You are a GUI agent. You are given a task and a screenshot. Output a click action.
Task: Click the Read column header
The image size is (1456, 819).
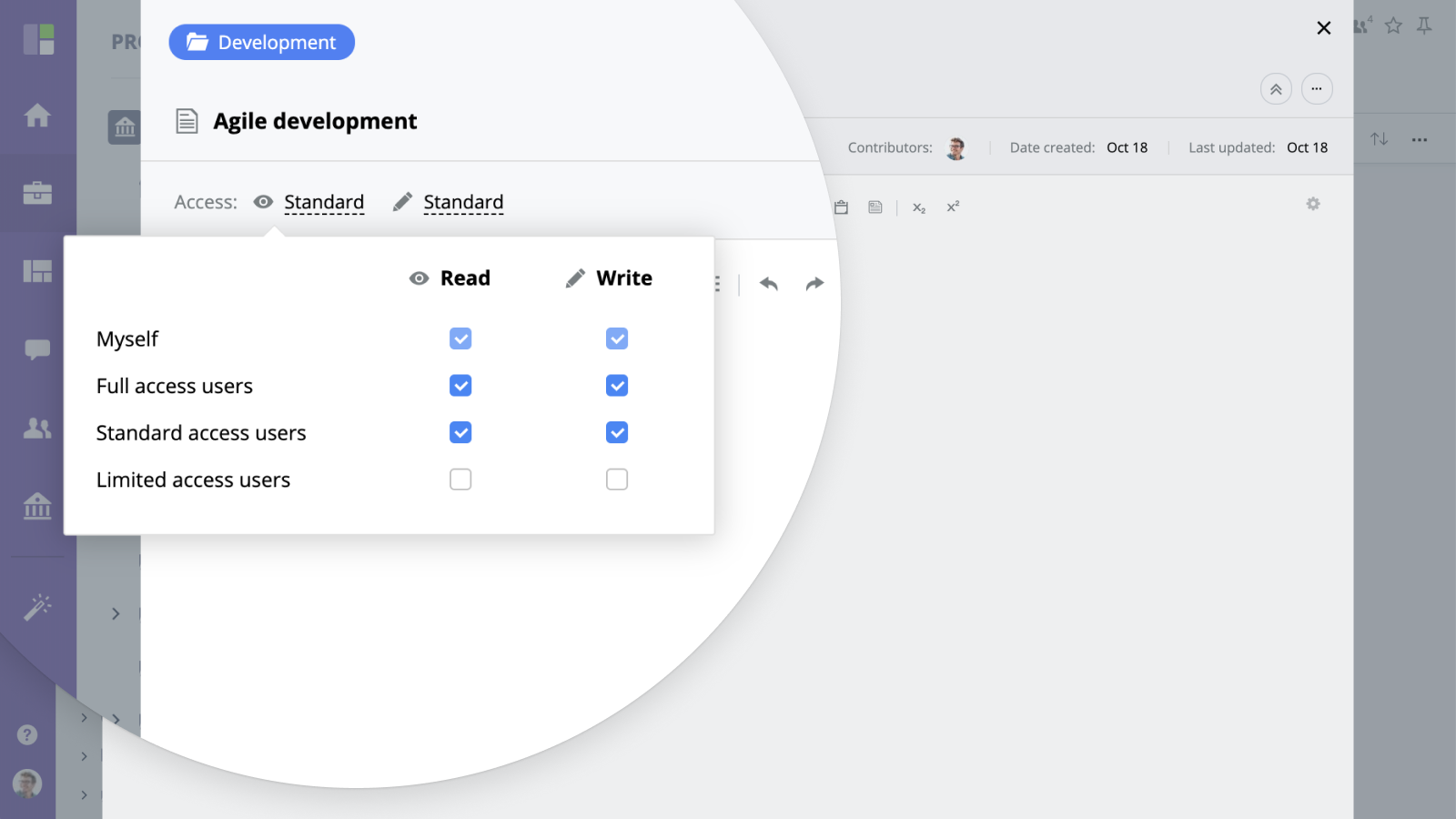450,278
